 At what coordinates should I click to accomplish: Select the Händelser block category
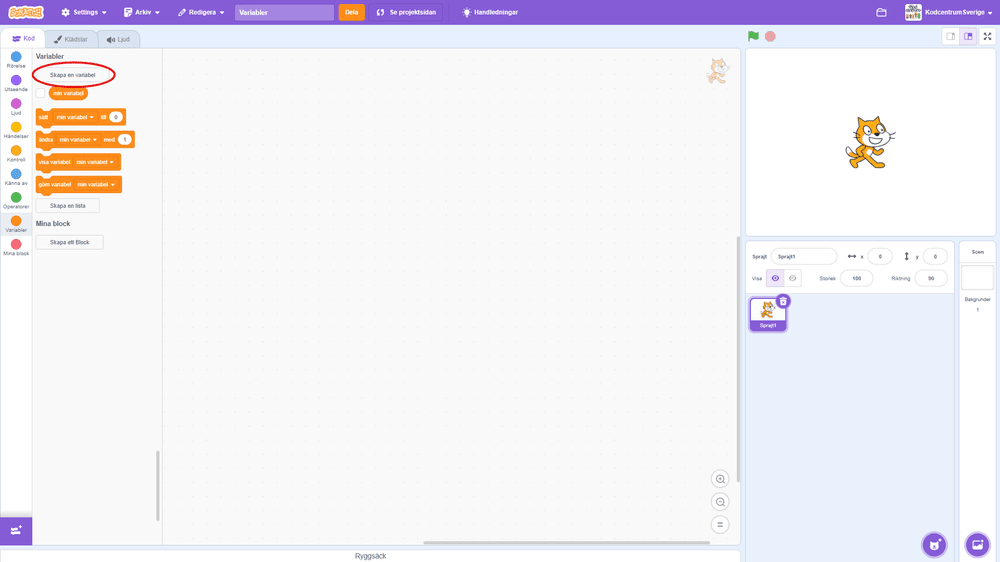click(16, 131)
